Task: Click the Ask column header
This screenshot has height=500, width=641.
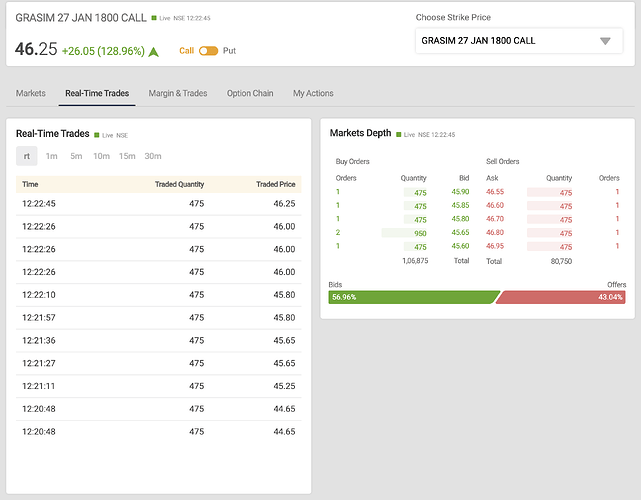Action: point(492,178)
